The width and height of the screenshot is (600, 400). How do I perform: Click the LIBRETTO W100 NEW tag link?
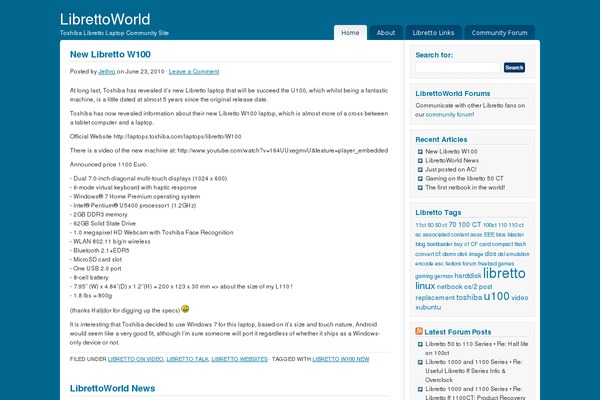coord(341,359)
